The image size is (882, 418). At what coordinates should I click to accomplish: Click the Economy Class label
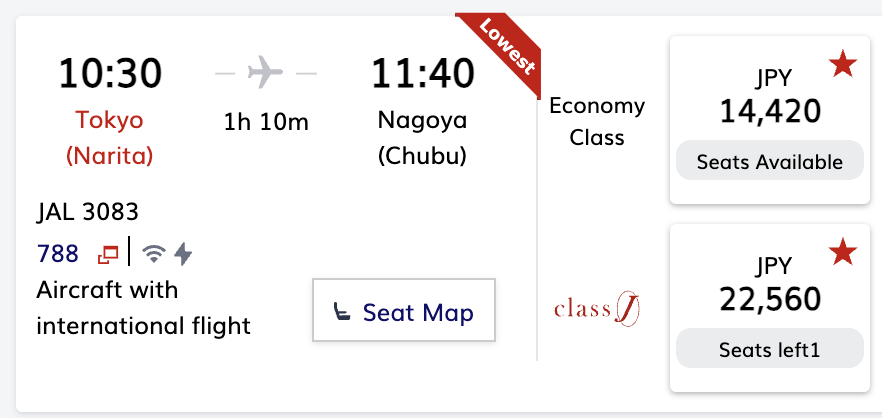coord(597,122)
